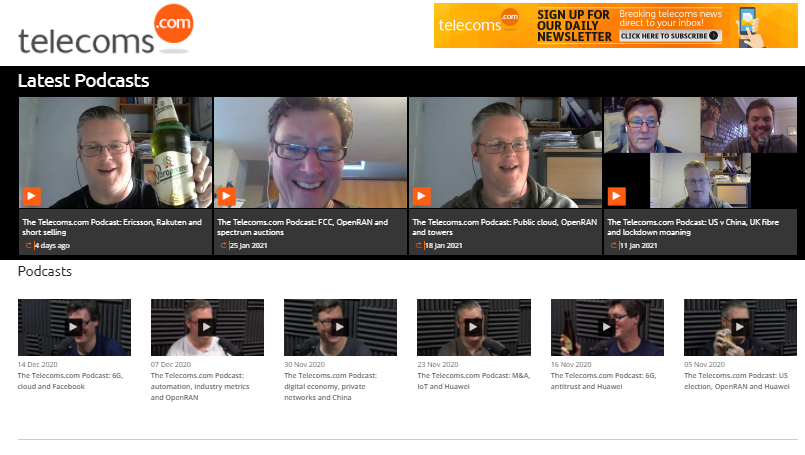Open FCC, OpenRAN and spectrum auctions link
Image resolution: width=805 pixels, height=455 pixels.
click(303, 227)
